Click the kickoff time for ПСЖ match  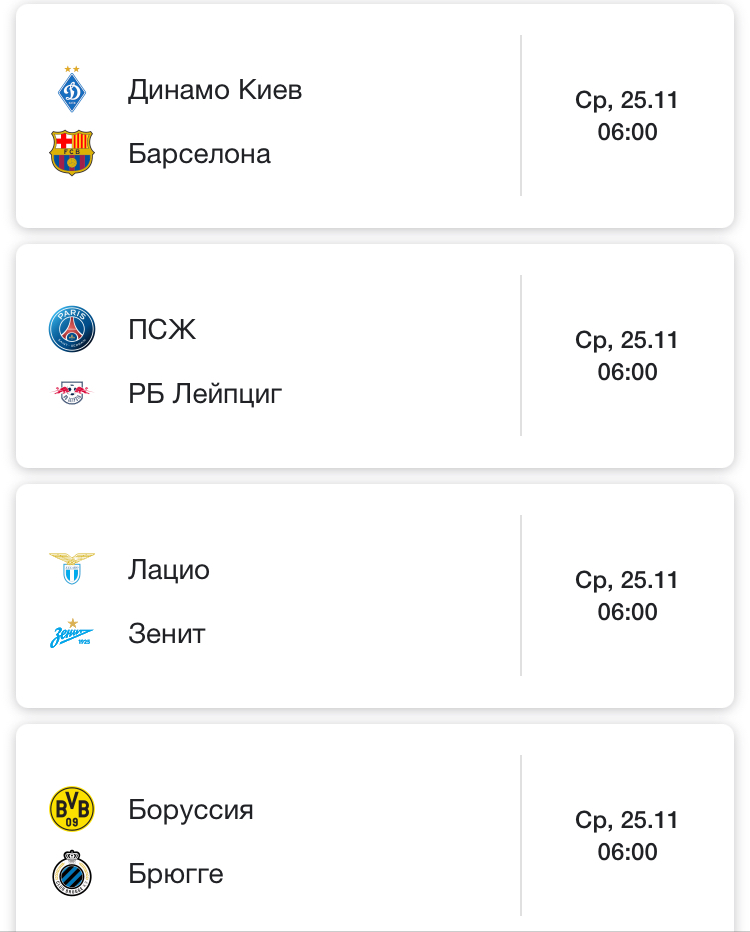click(x=627, y=372)
